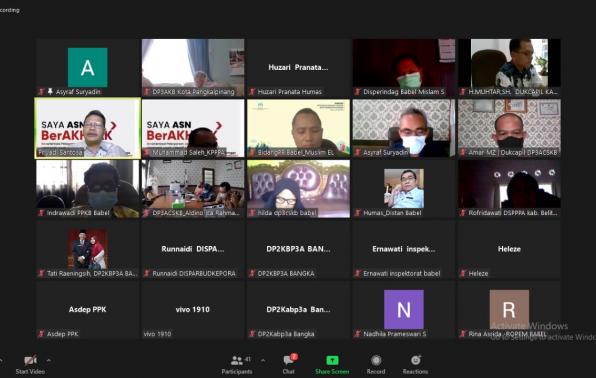Click muted mic icon on Humas_Distan Babel tile
The height and width of the screenshot is (378, 596).
click(357, 213)
